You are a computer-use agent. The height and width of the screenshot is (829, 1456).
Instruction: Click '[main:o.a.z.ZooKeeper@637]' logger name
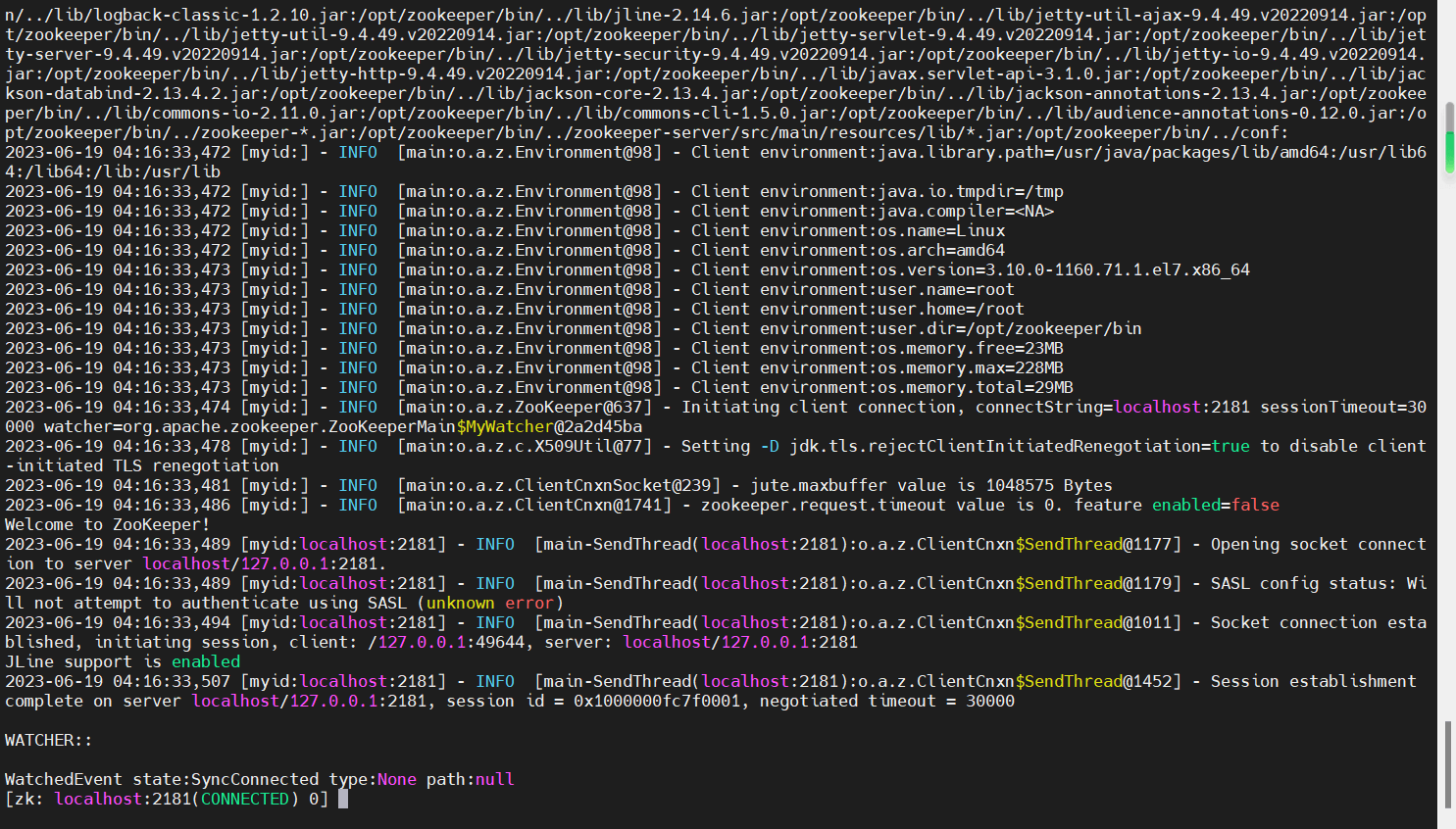click(x=525, y=407)
